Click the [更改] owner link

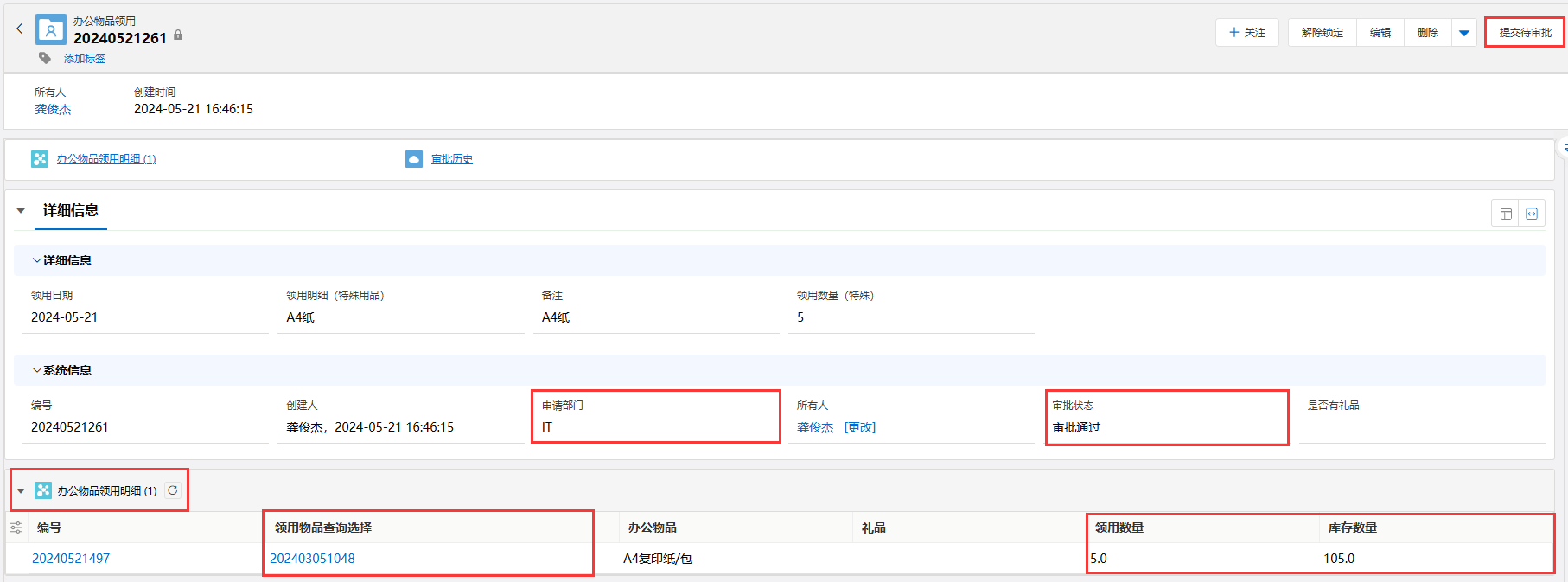click(x=860, y=427)
